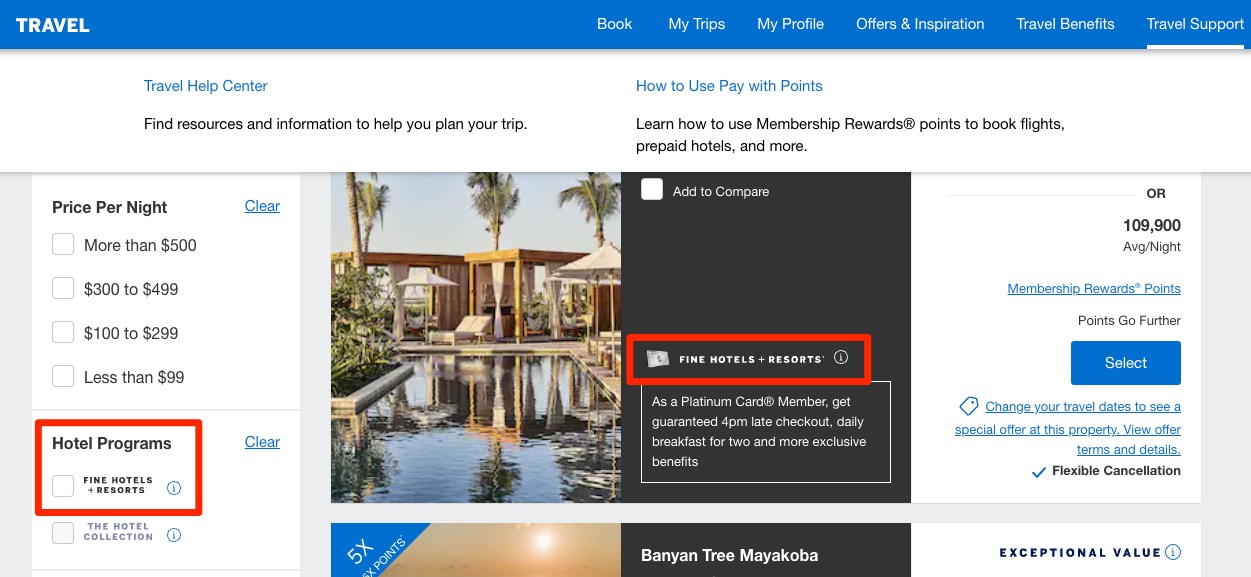The height and width of the screenshot is (577, 1251).
Task: Click info icon on hotel card Fine Hotels badge
Action: click(841, 357)
